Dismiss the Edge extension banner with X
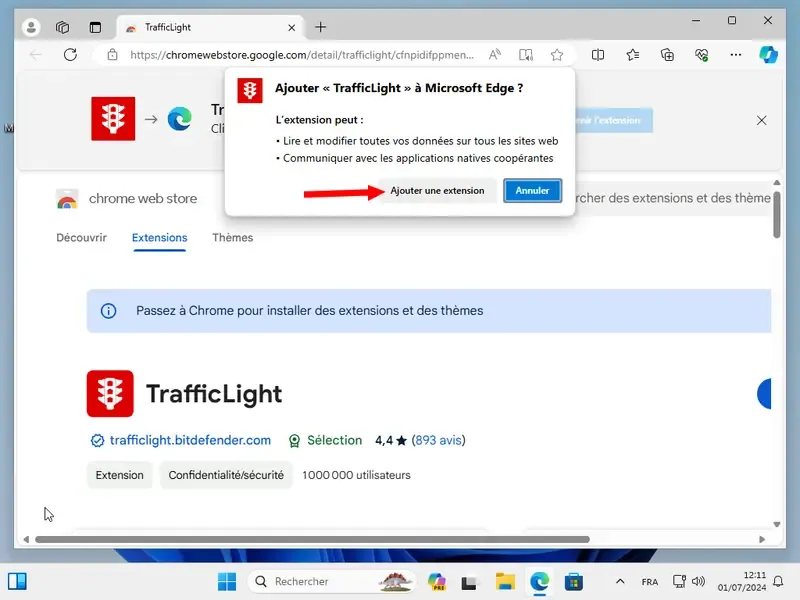800x600 pixels. (761, 120)
